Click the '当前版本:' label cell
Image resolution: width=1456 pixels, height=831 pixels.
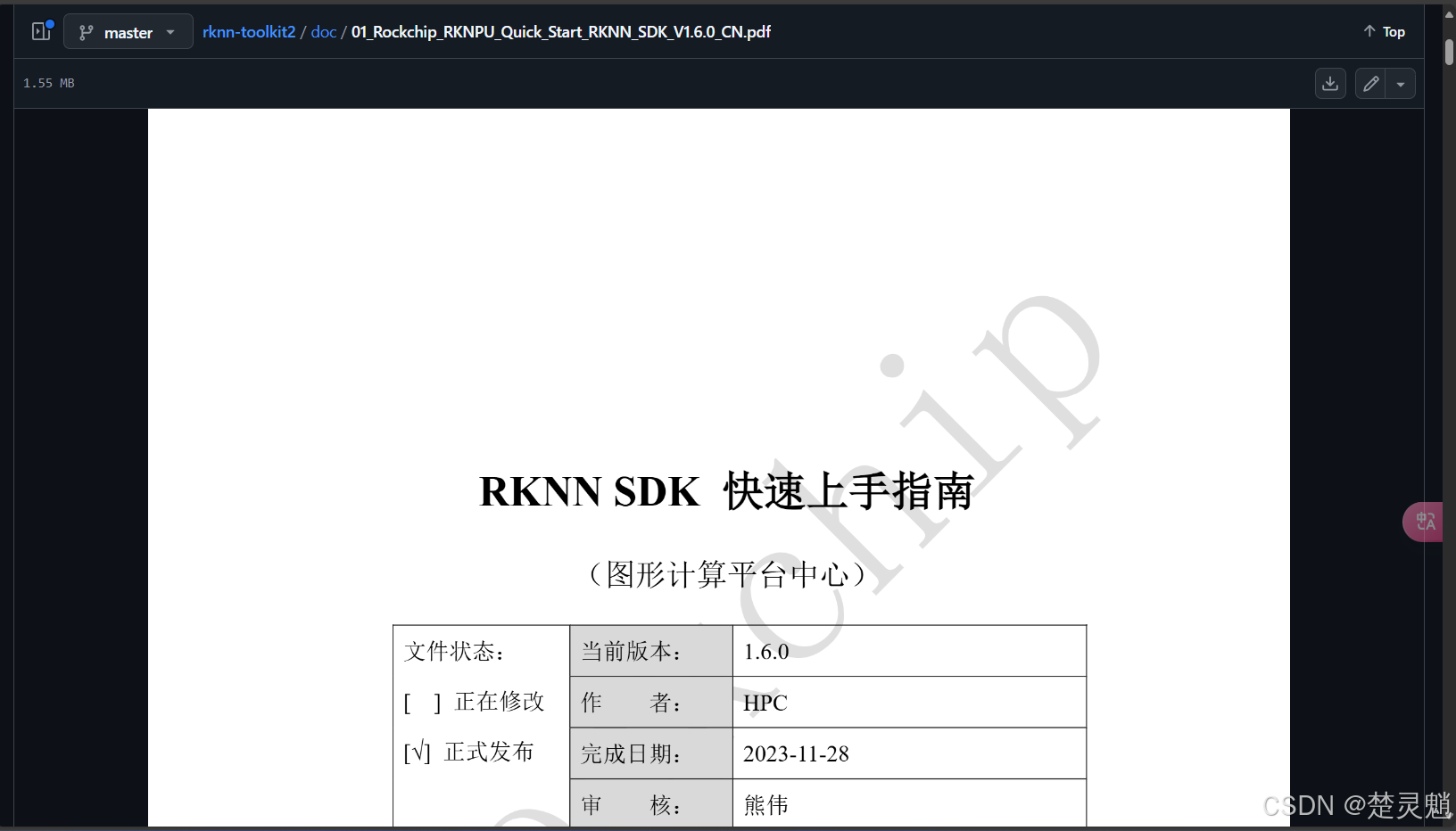[x=651, y=651]
